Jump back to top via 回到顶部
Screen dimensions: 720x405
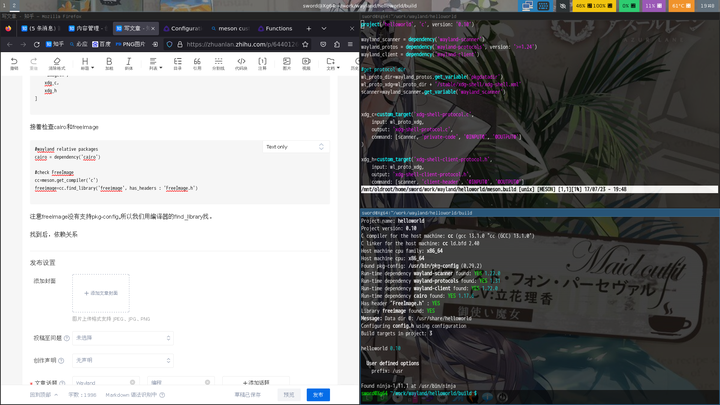(x=44, y=395)
